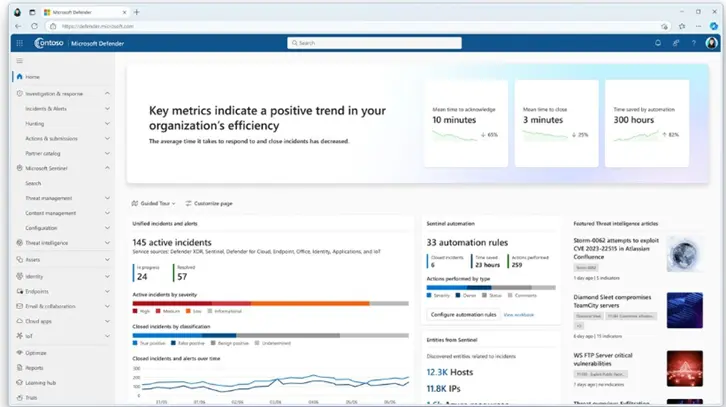Click the Learning hub icon
Image resolution: width=726 pixels, height=407 pixels.
tap(19, 382)
